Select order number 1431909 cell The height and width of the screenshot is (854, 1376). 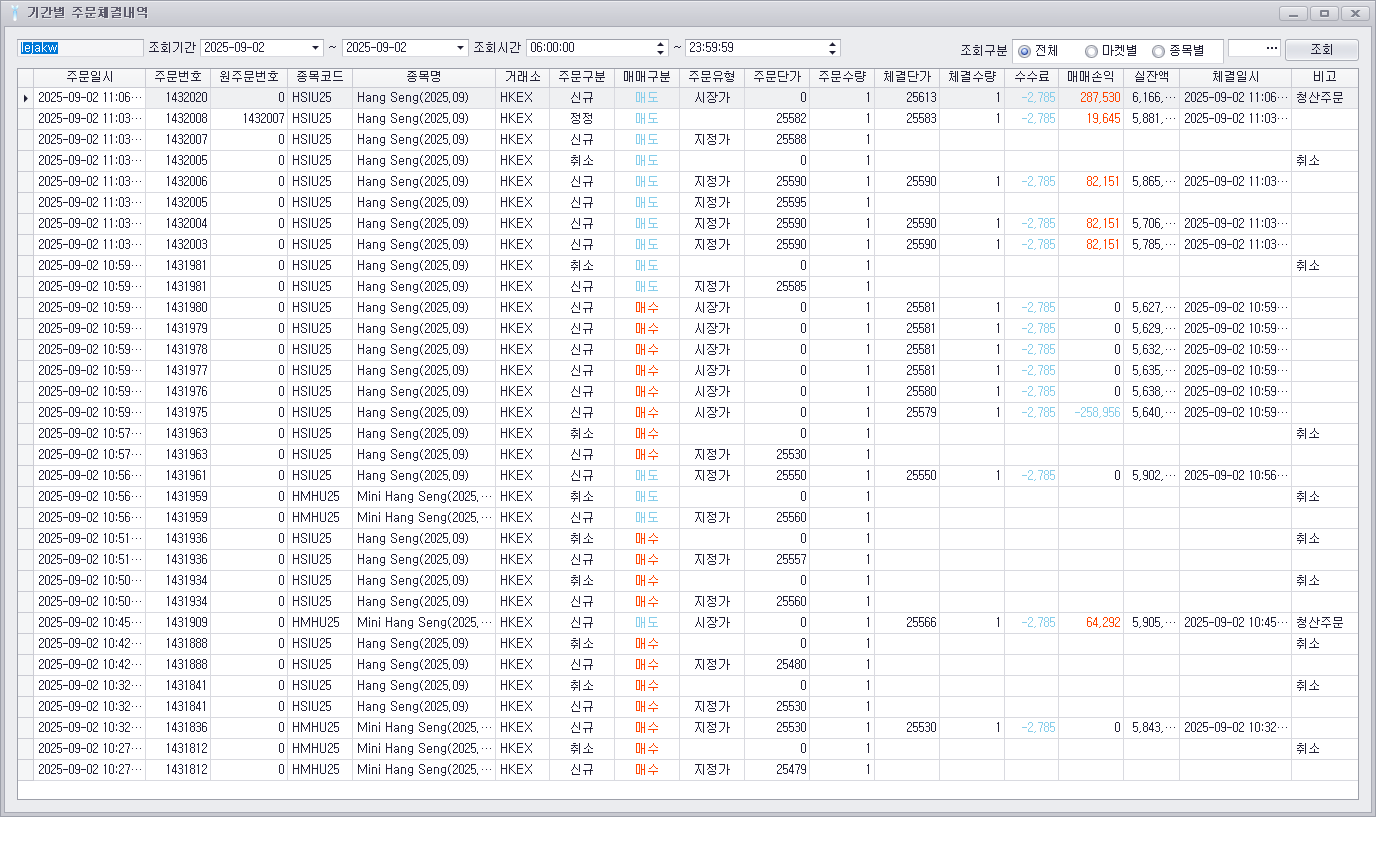(178, 623)
